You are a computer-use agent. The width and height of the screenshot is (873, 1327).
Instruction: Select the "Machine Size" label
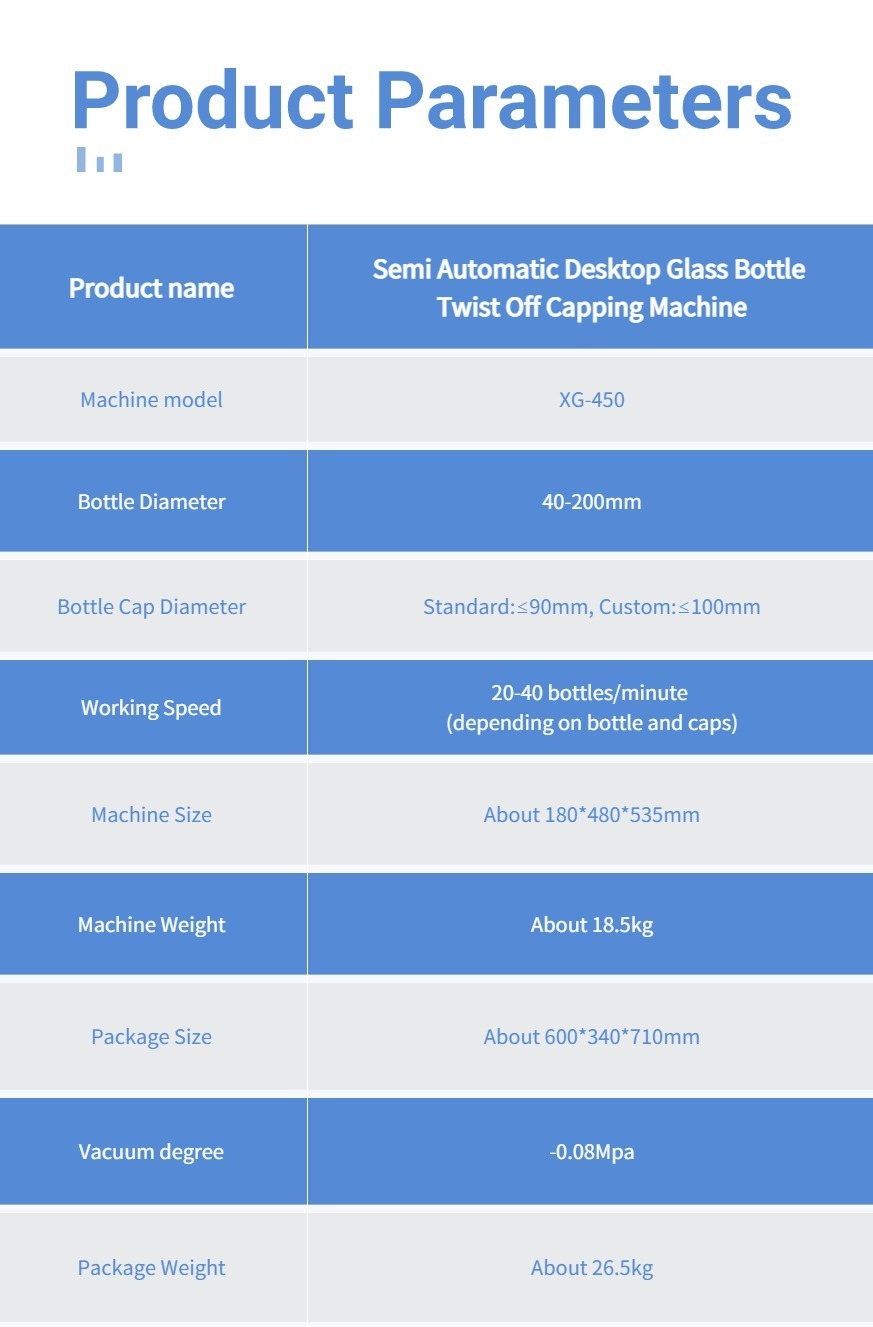pyautogui.click(x=152, y=815)
